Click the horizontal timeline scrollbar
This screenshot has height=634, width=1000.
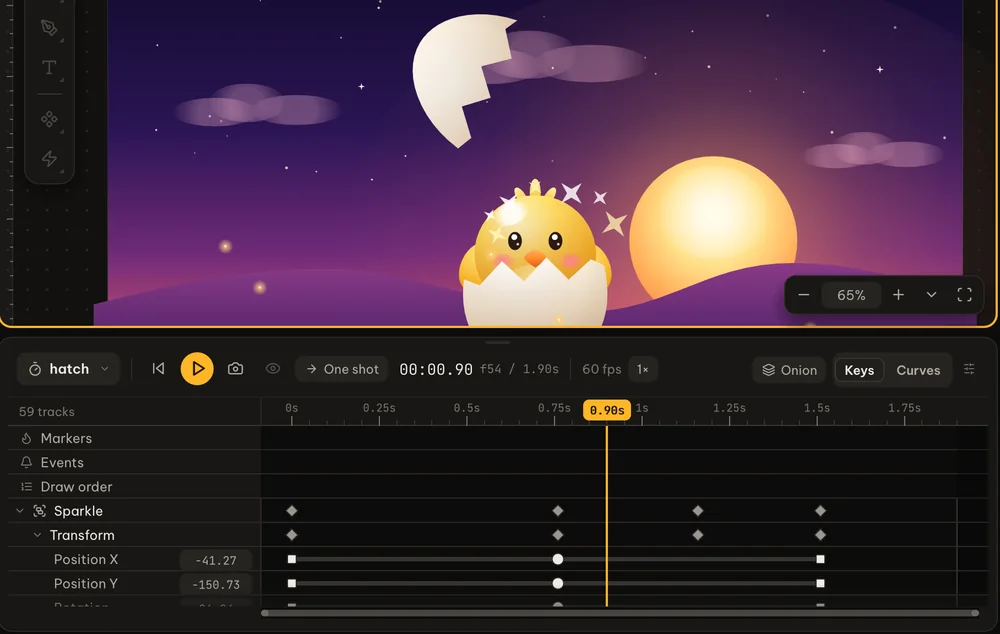pyautogui.click(x=620, y=614)
